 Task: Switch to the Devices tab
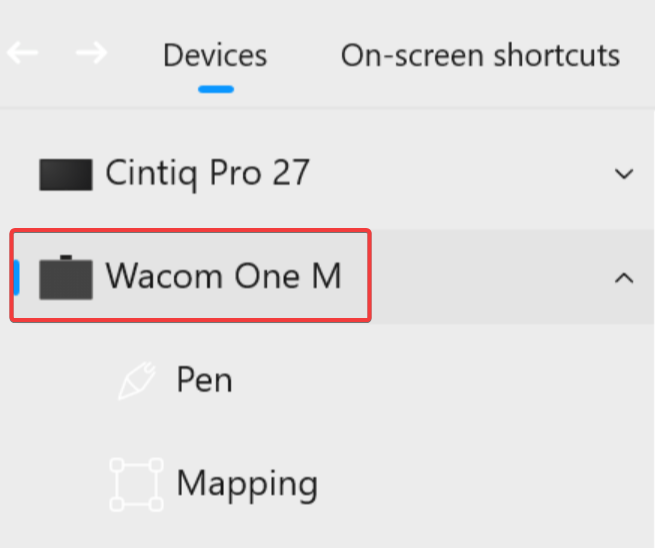point(215,54)
